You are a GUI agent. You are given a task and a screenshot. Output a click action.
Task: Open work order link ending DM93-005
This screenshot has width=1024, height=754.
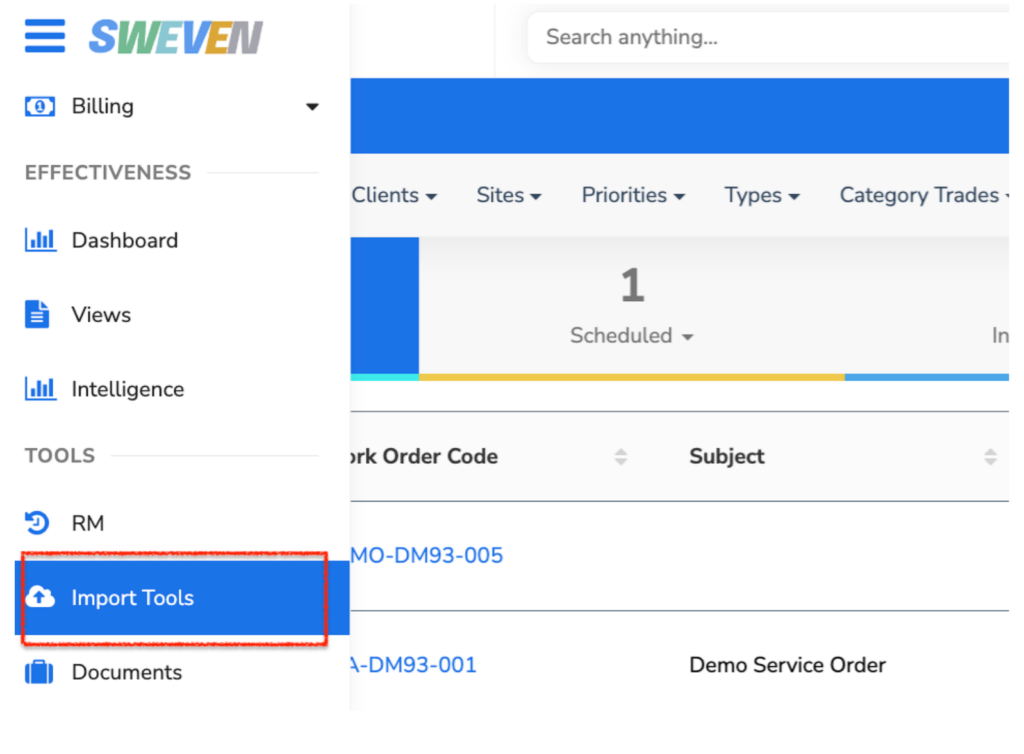point(426,556)
